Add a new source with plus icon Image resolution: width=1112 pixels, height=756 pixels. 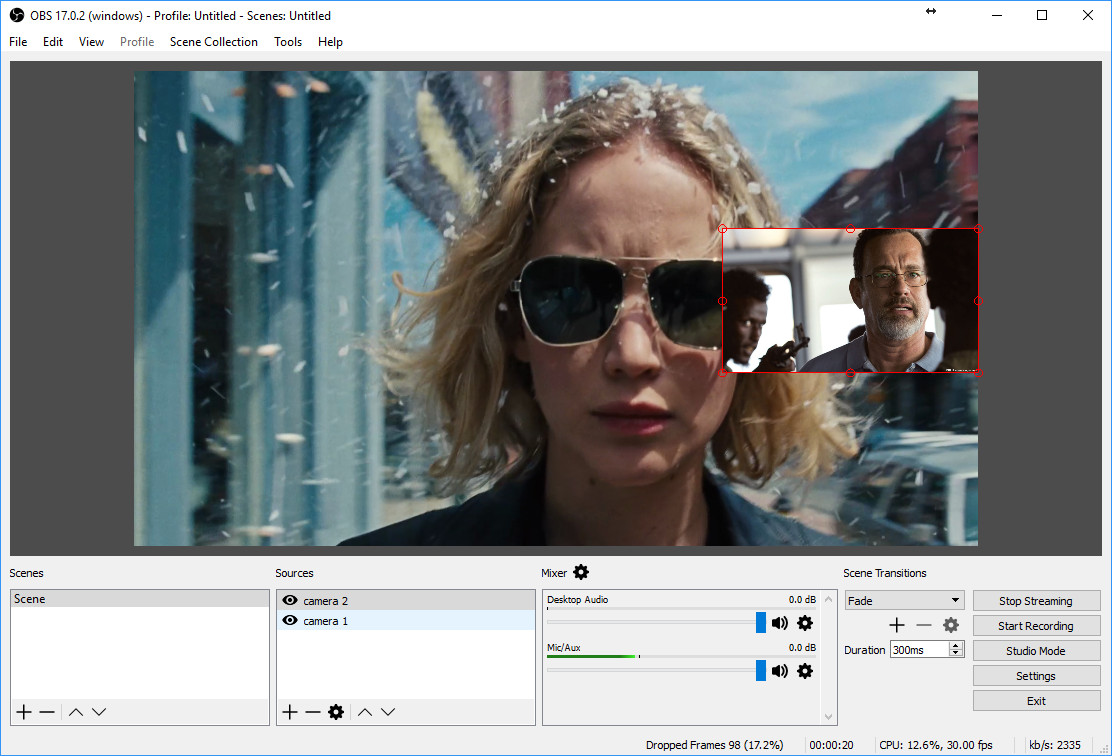pos(290,712)
